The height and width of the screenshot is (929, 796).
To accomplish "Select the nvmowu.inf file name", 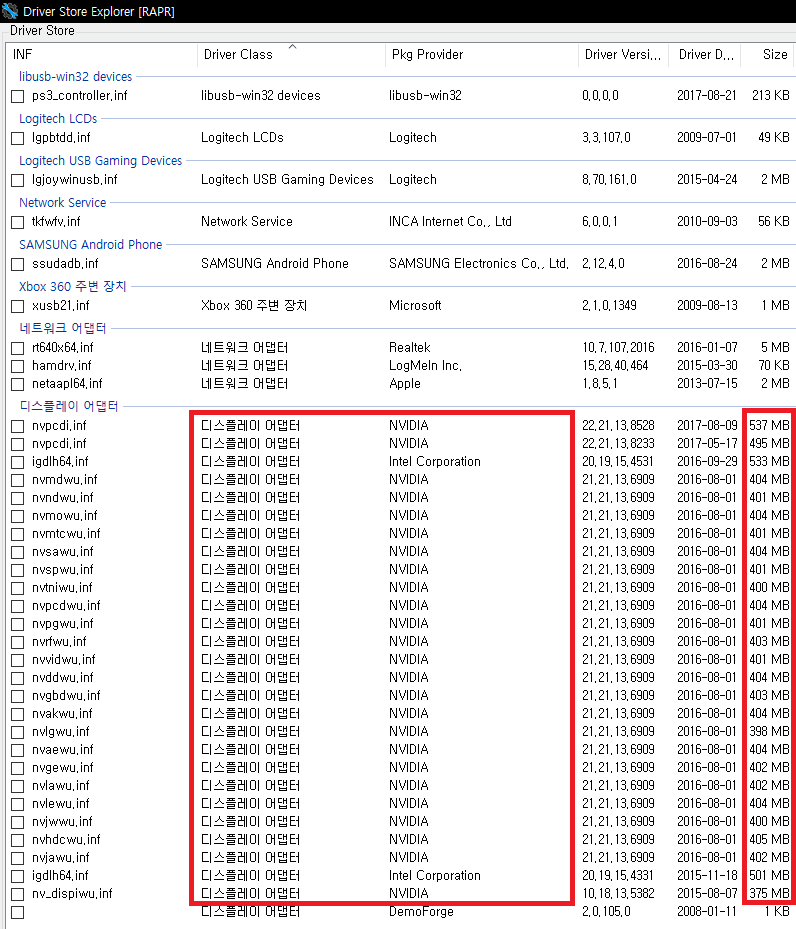I will pyautogui.click(x=65, y=517).
